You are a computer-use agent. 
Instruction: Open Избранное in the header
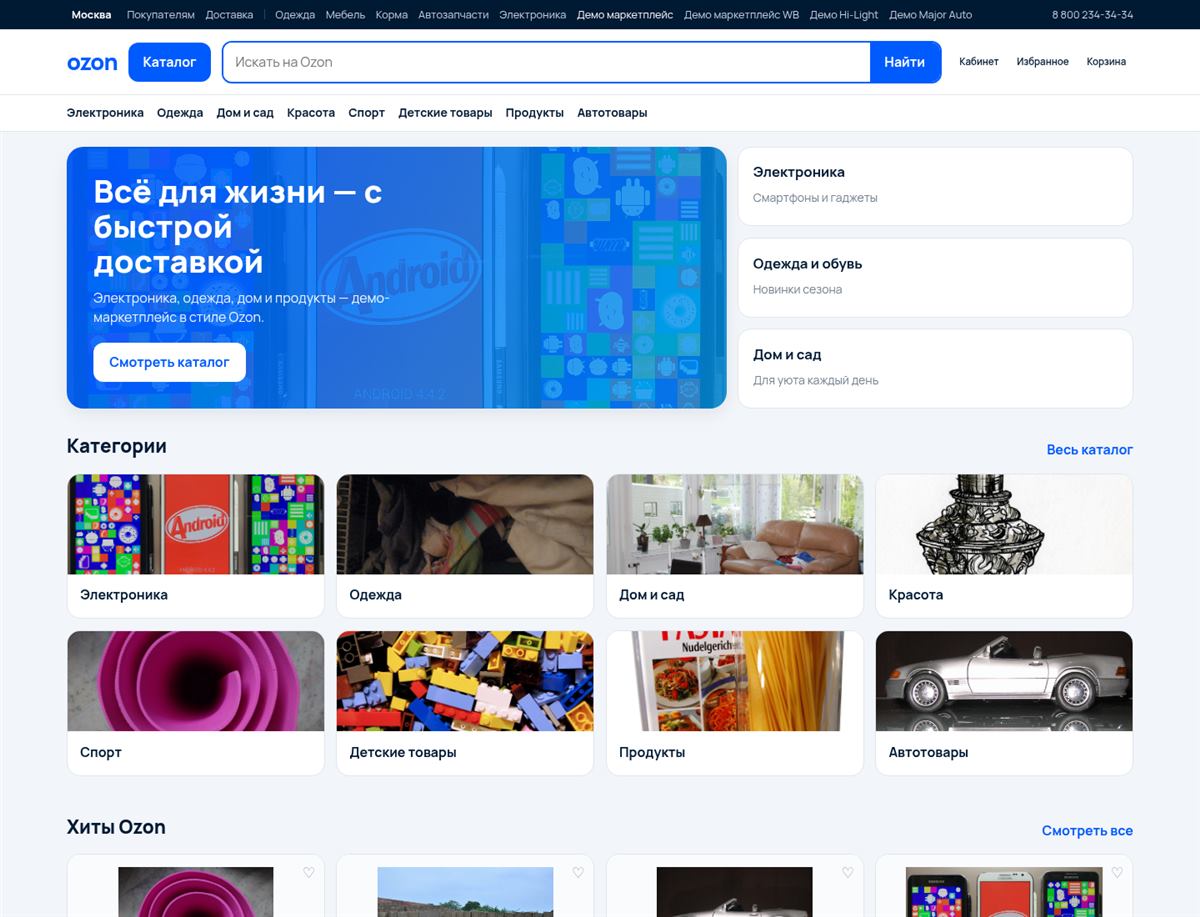[1042, 62]
